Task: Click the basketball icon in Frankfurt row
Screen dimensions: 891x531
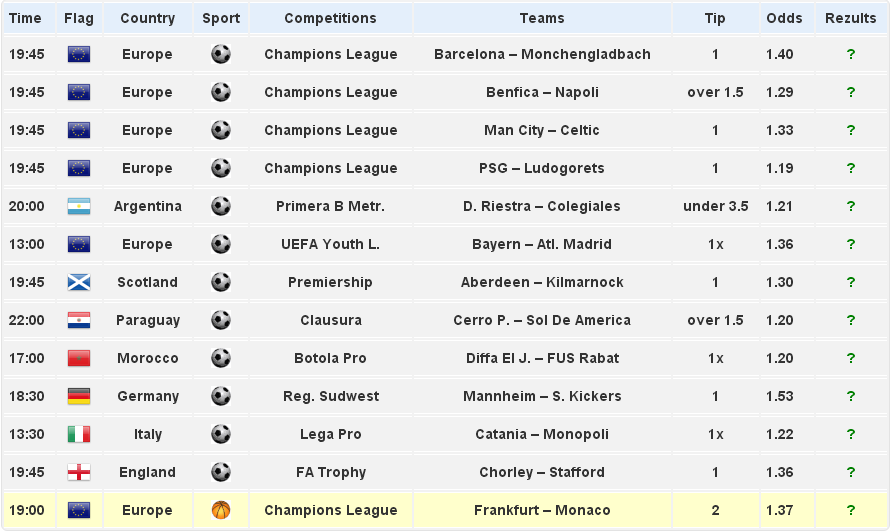Action: coord(221,510)
